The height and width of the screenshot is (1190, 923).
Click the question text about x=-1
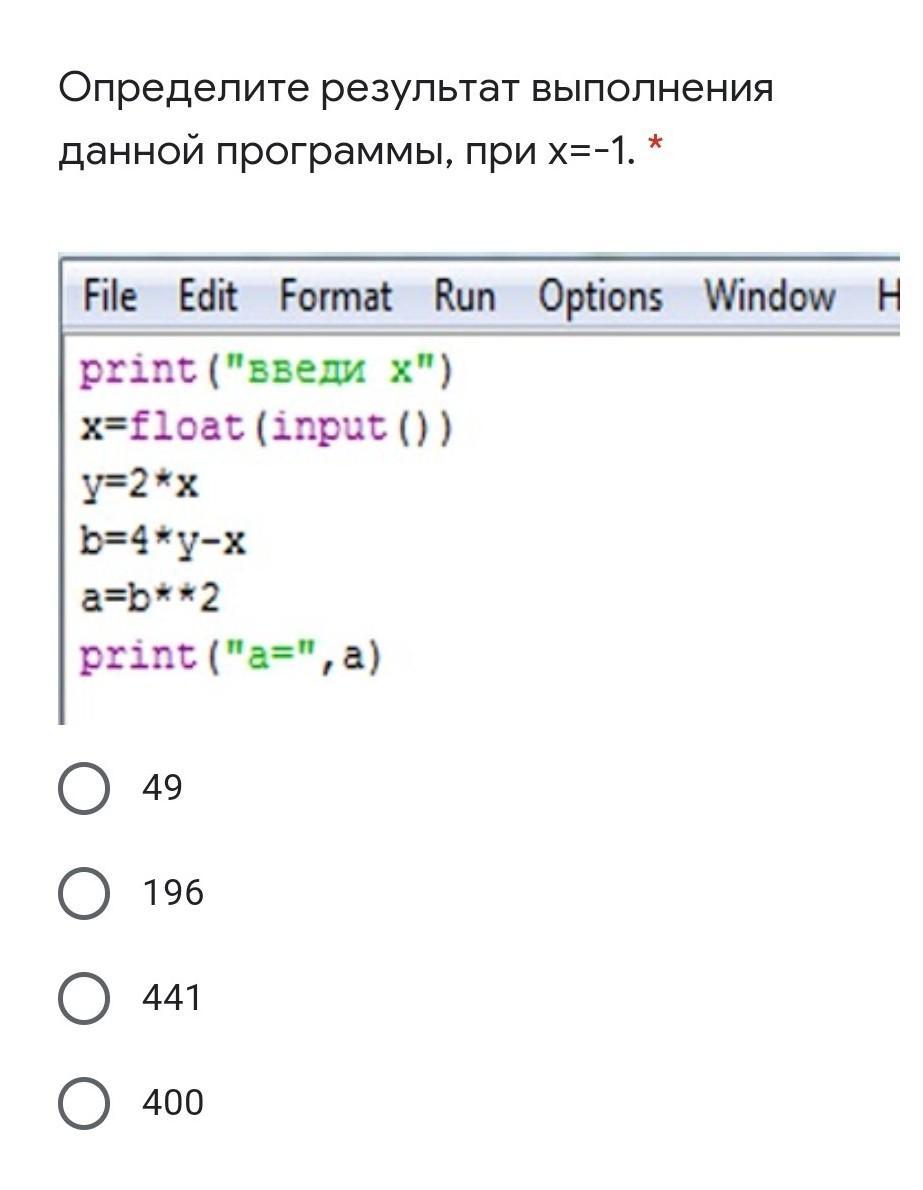pyautogui.click(x=415, y=120)
